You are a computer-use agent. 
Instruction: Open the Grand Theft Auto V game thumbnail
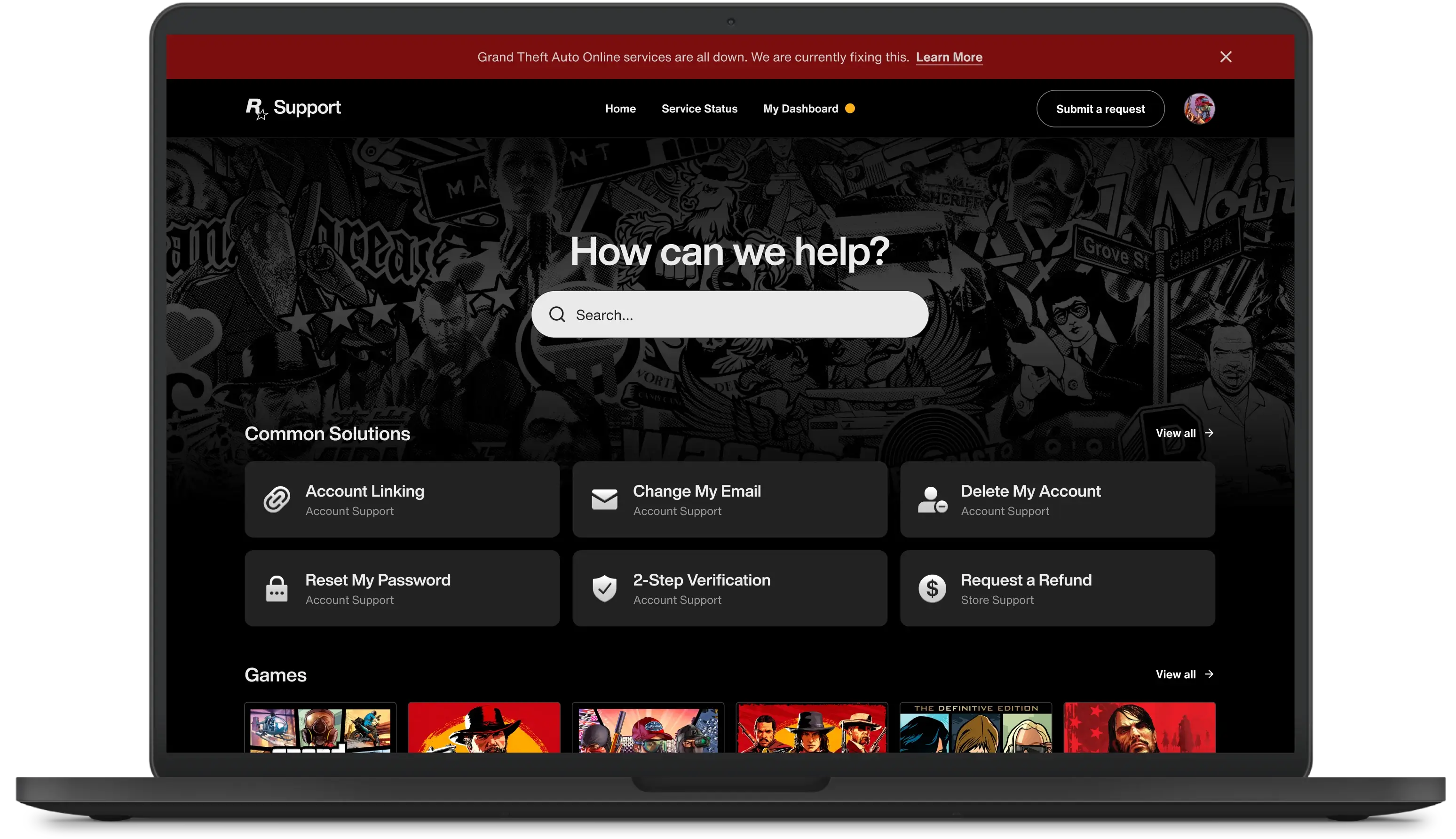tap(320, 728)
